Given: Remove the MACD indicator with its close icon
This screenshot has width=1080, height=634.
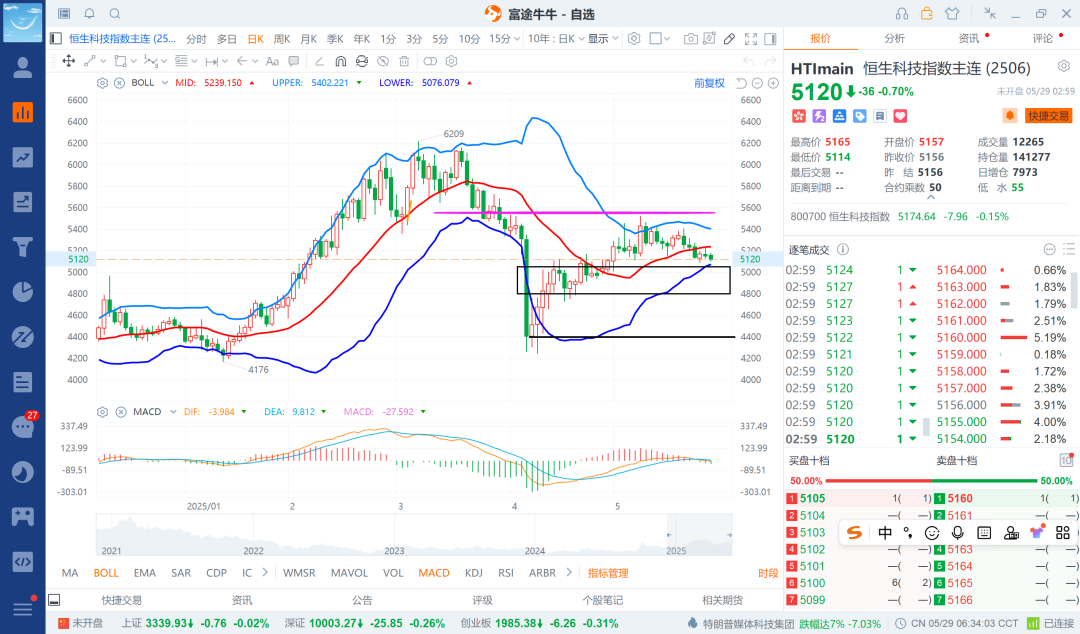Looking at the screenshot, I should (x=121, y=412).
